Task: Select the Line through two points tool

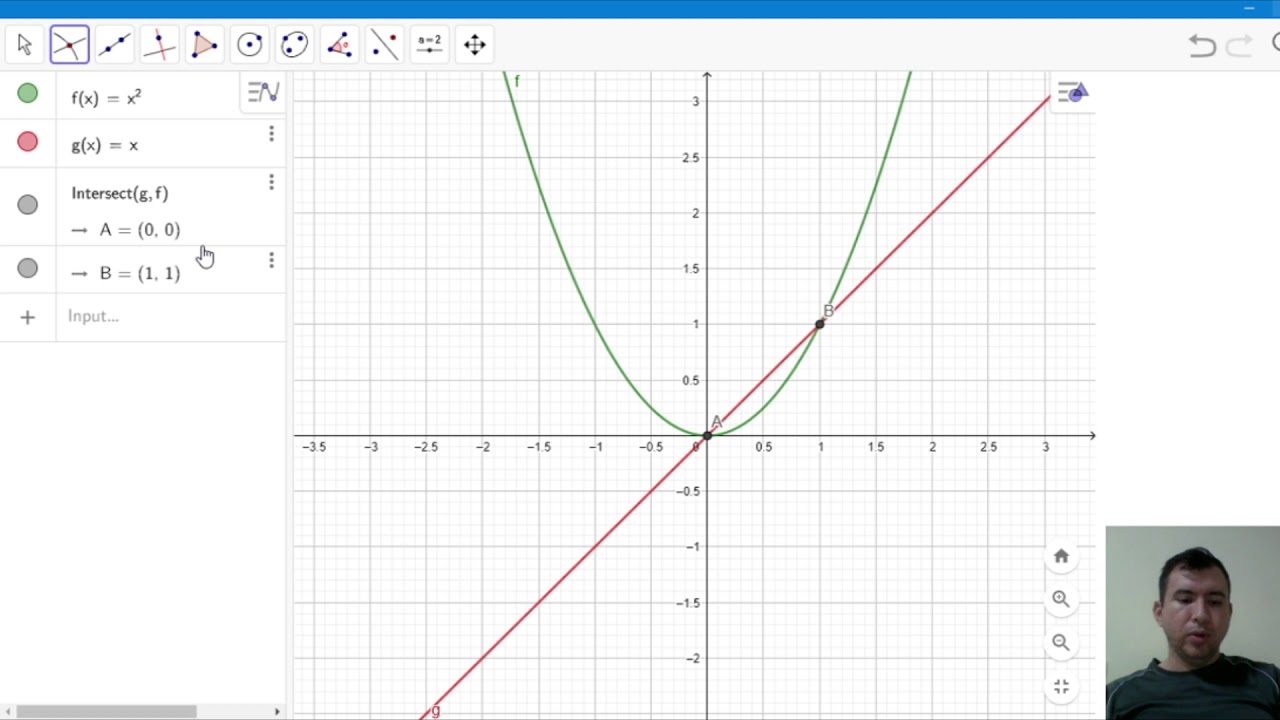Action: coord(115,45)
